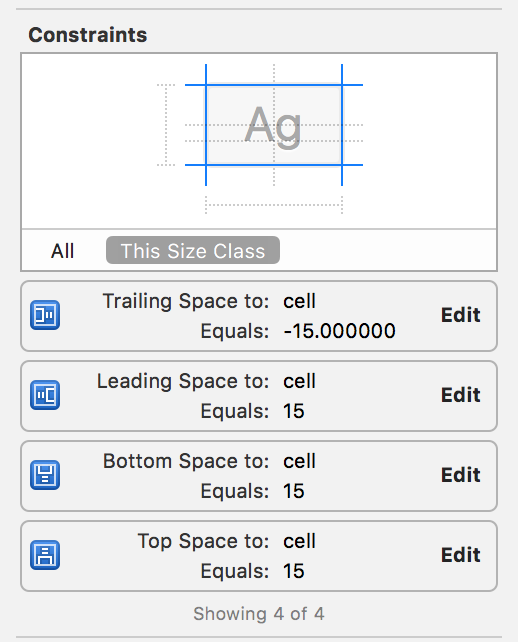Click the Leading Space constraint icon
Viewport: 518px width, 642px height.
pyautogui.click(x=45, y=395)
